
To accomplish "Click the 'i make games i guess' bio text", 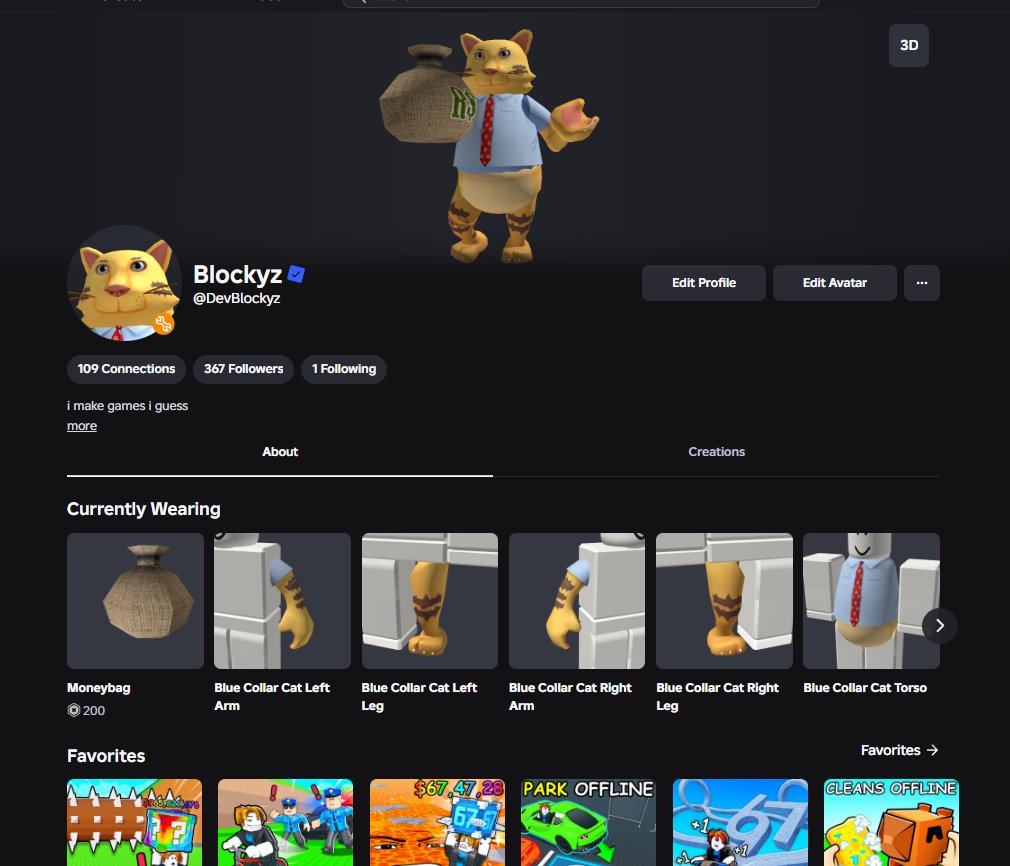I will click(128, 406).
